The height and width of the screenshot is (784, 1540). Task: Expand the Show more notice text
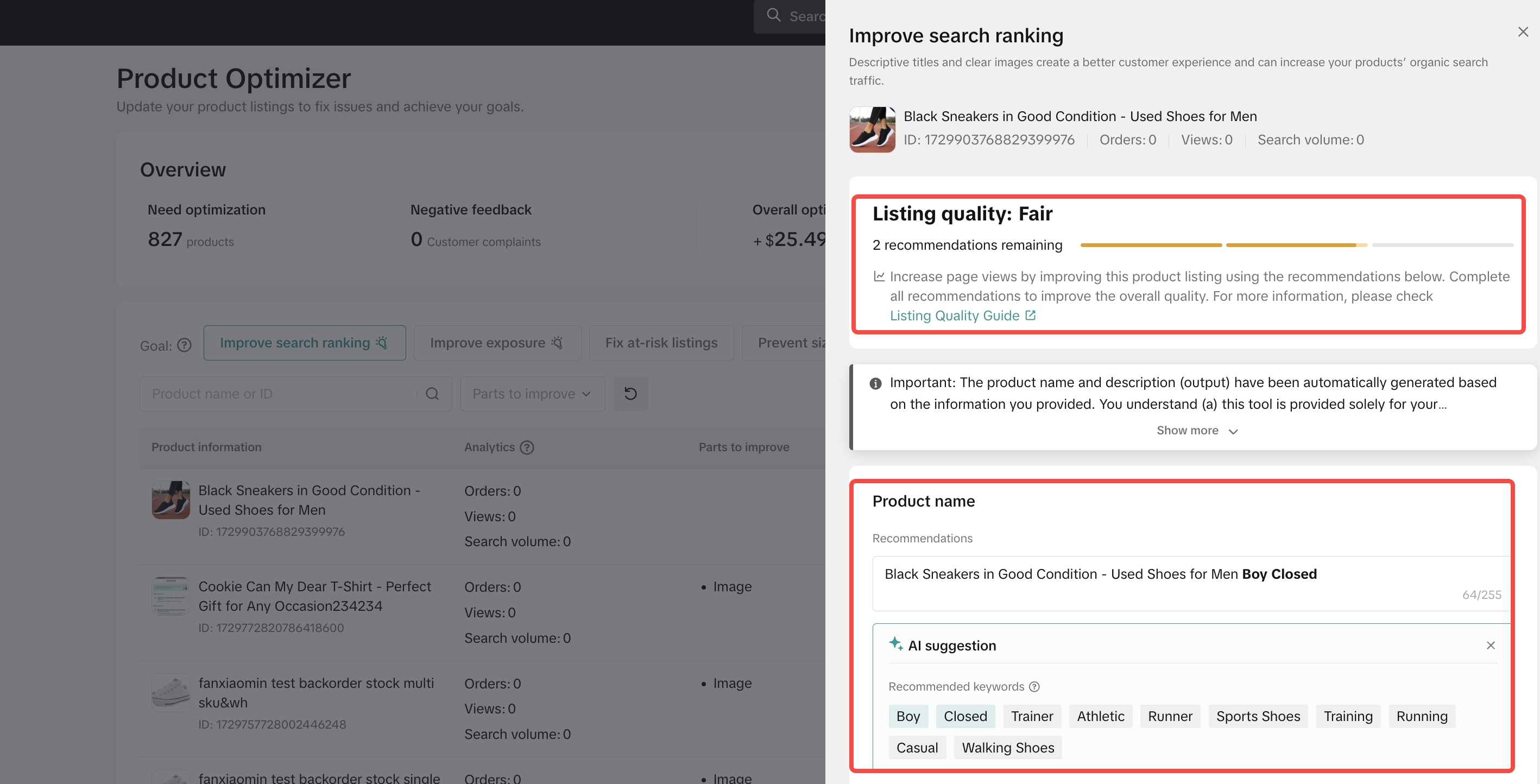1196,430
